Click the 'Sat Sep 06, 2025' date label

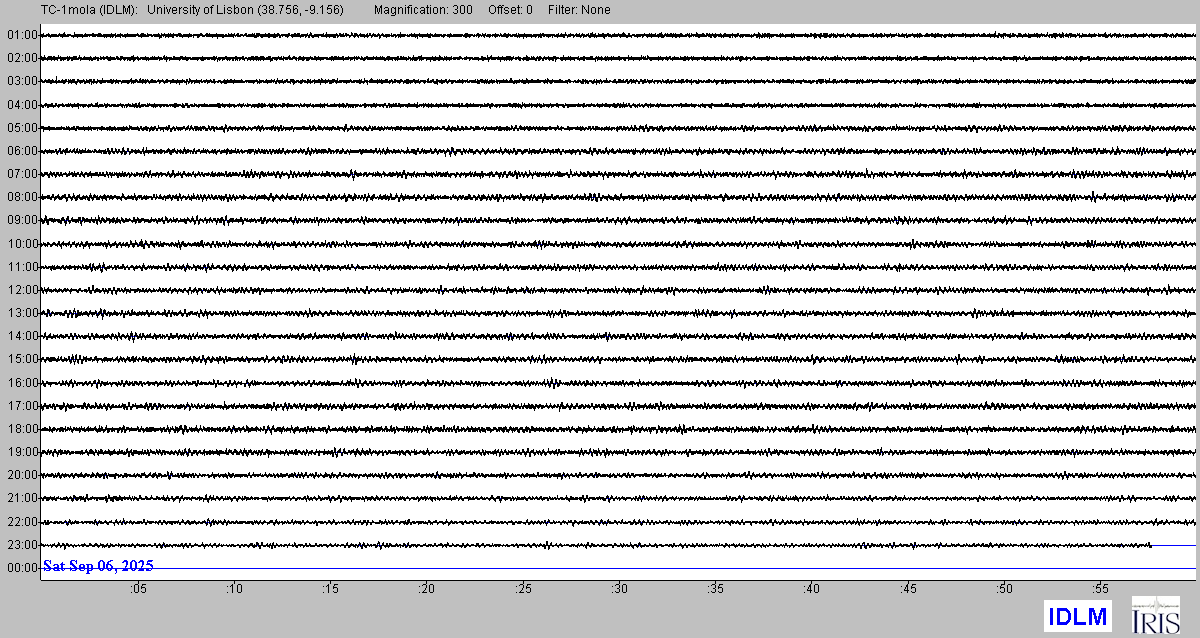point(98,566)
